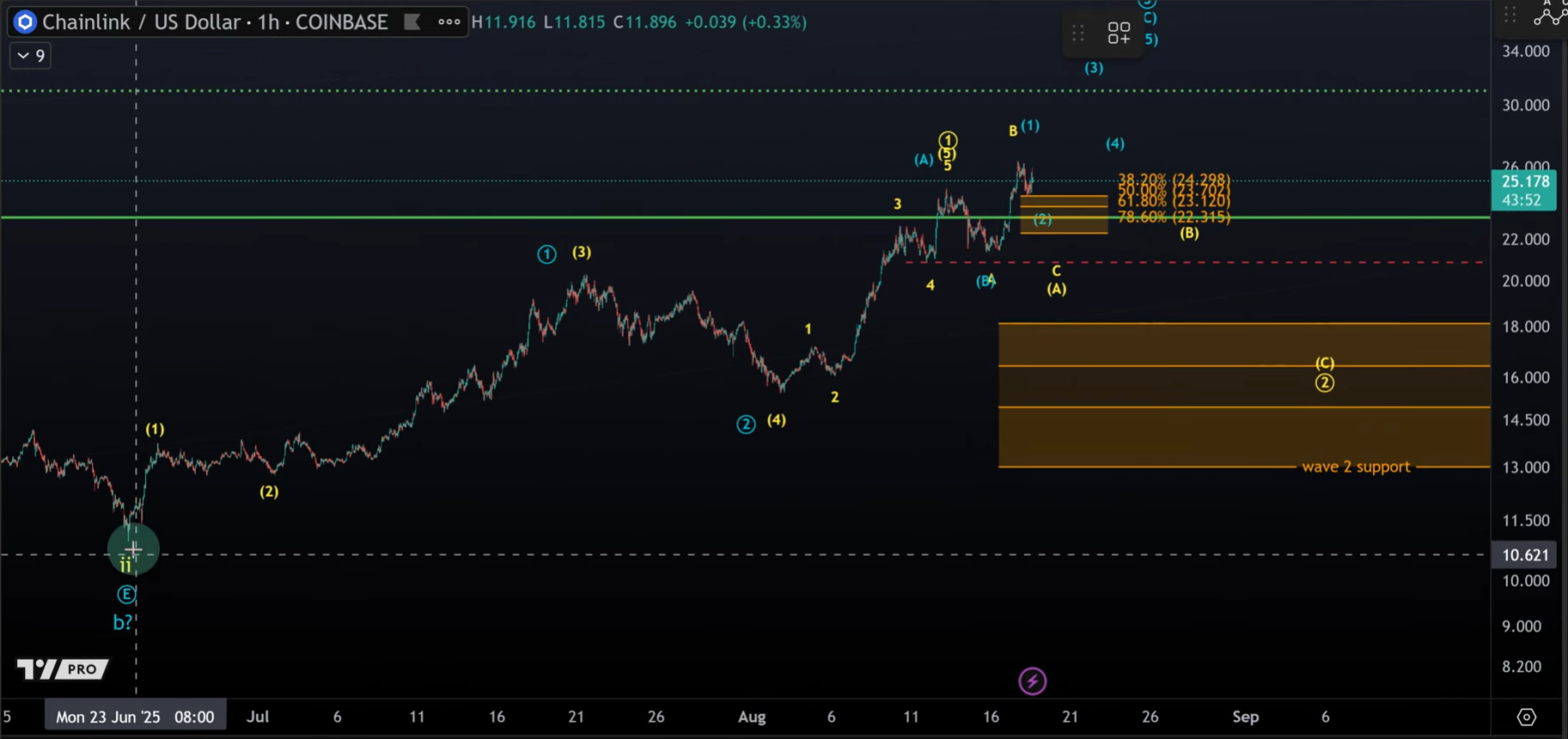Select the dotted green line near 30.000
This screenshot has height=739, width=1568.
(x=745, y=90)
